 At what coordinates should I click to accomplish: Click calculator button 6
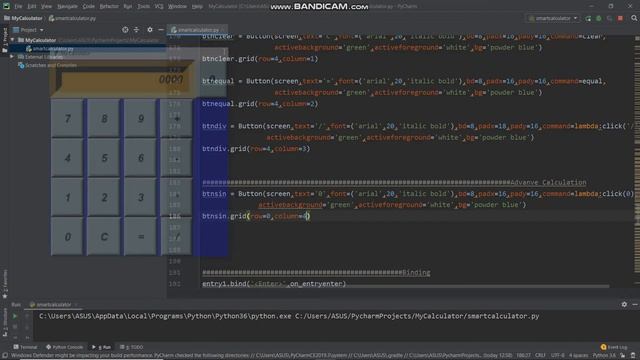click(140, 158)
